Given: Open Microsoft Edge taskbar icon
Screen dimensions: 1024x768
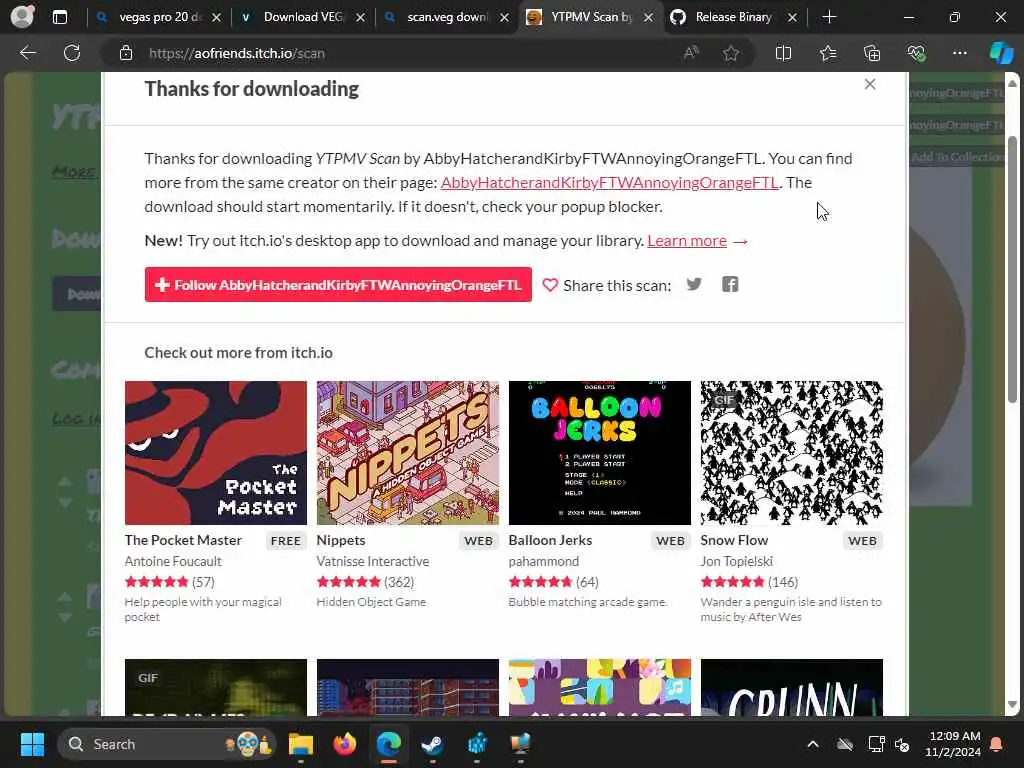Looking at the screenshot, I should 389,744.
